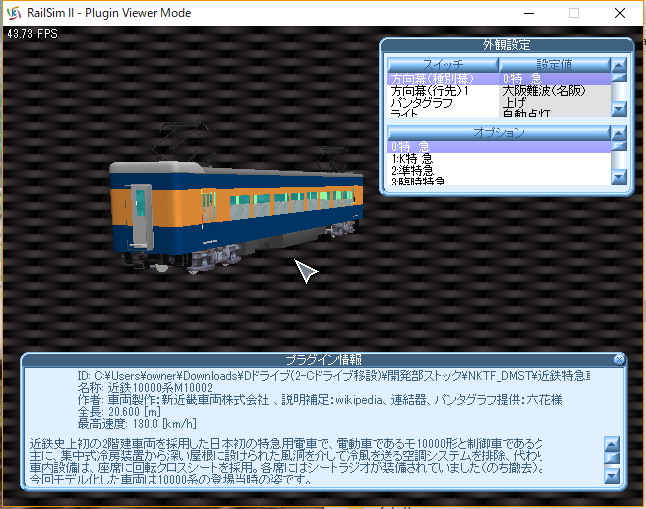Click the down arrow of the オプション list scrollbar
This screenshot has height=509, width=646.
619,177
